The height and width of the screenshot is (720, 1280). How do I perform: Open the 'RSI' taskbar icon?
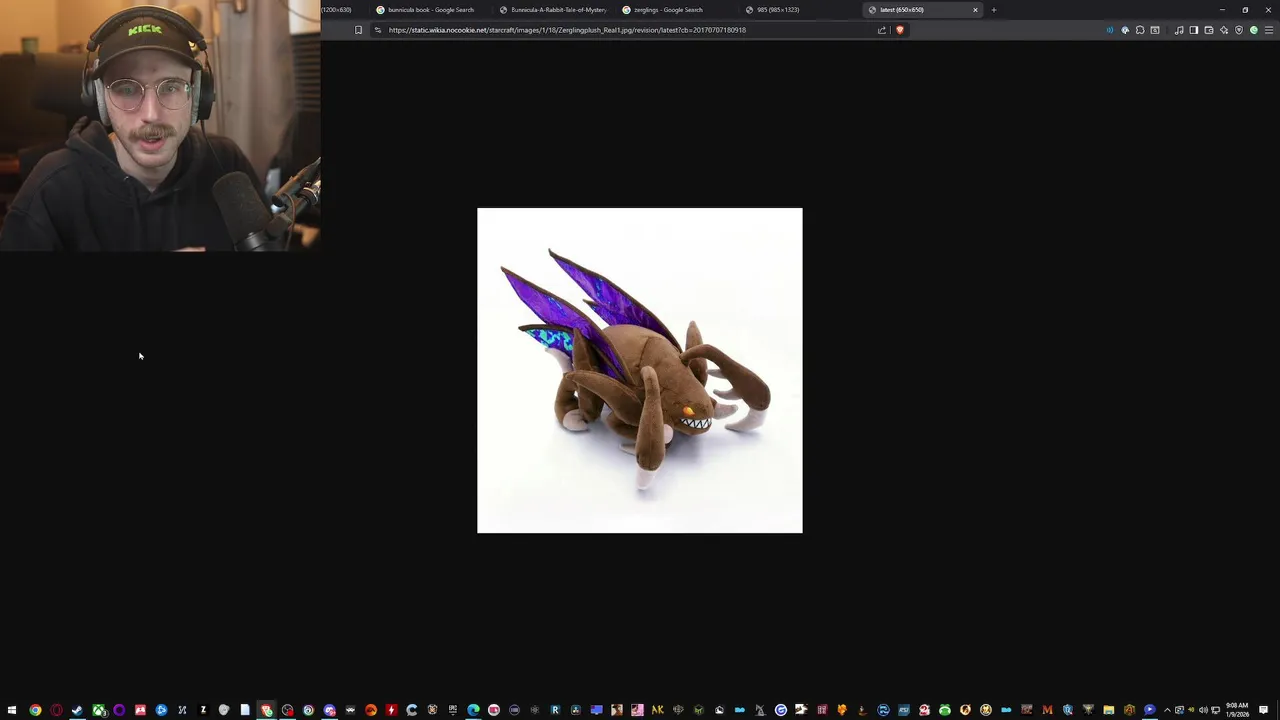point(904,710)
